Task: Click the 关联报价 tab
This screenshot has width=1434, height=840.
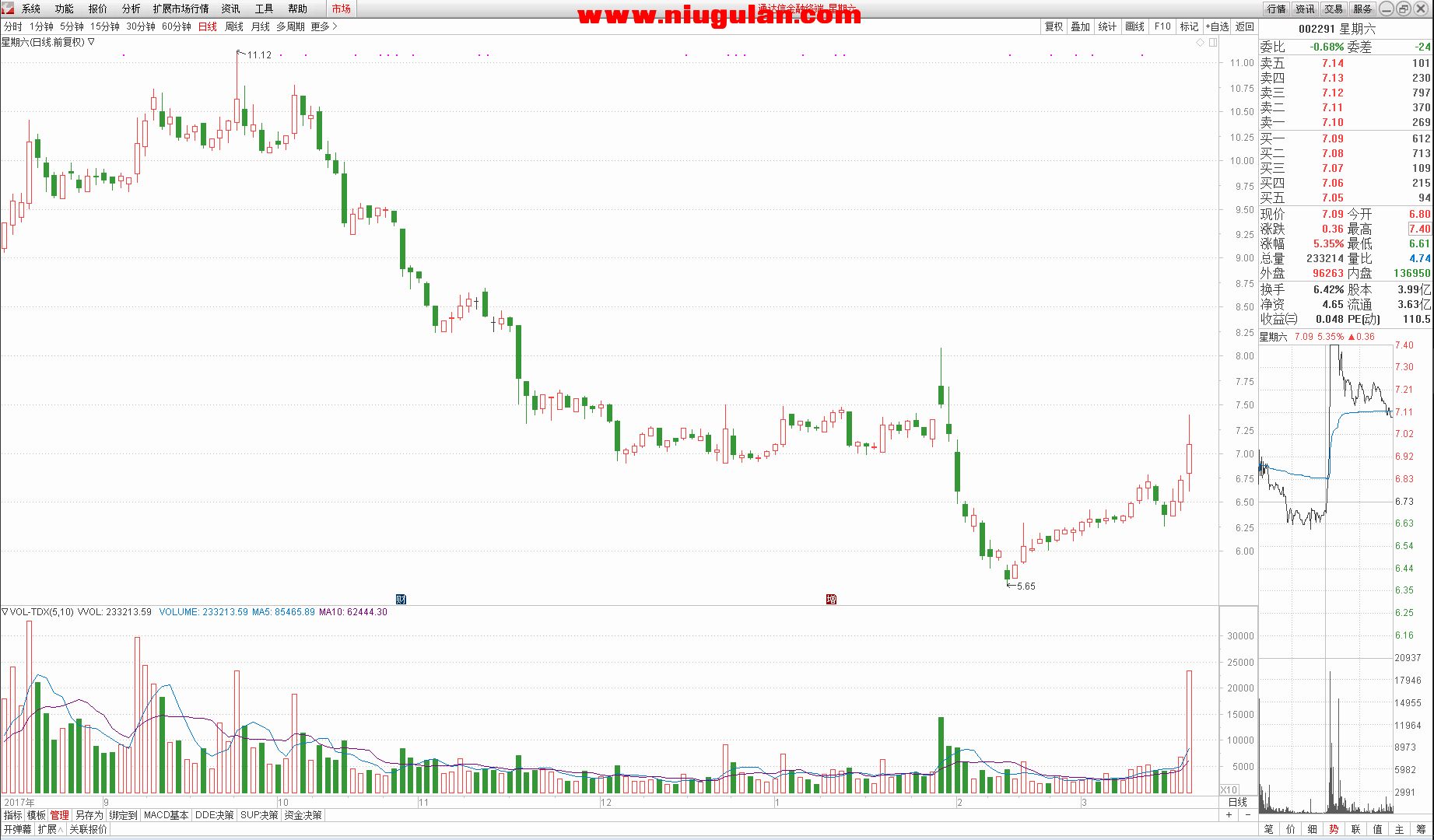Action: point(88,829)
